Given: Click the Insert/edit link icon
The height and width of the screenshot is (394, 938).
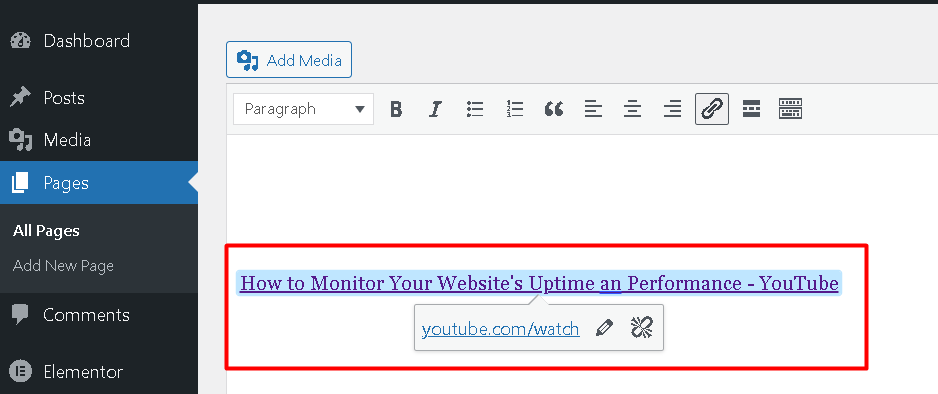Looking at the screenshot, I should tap(712, 109).
